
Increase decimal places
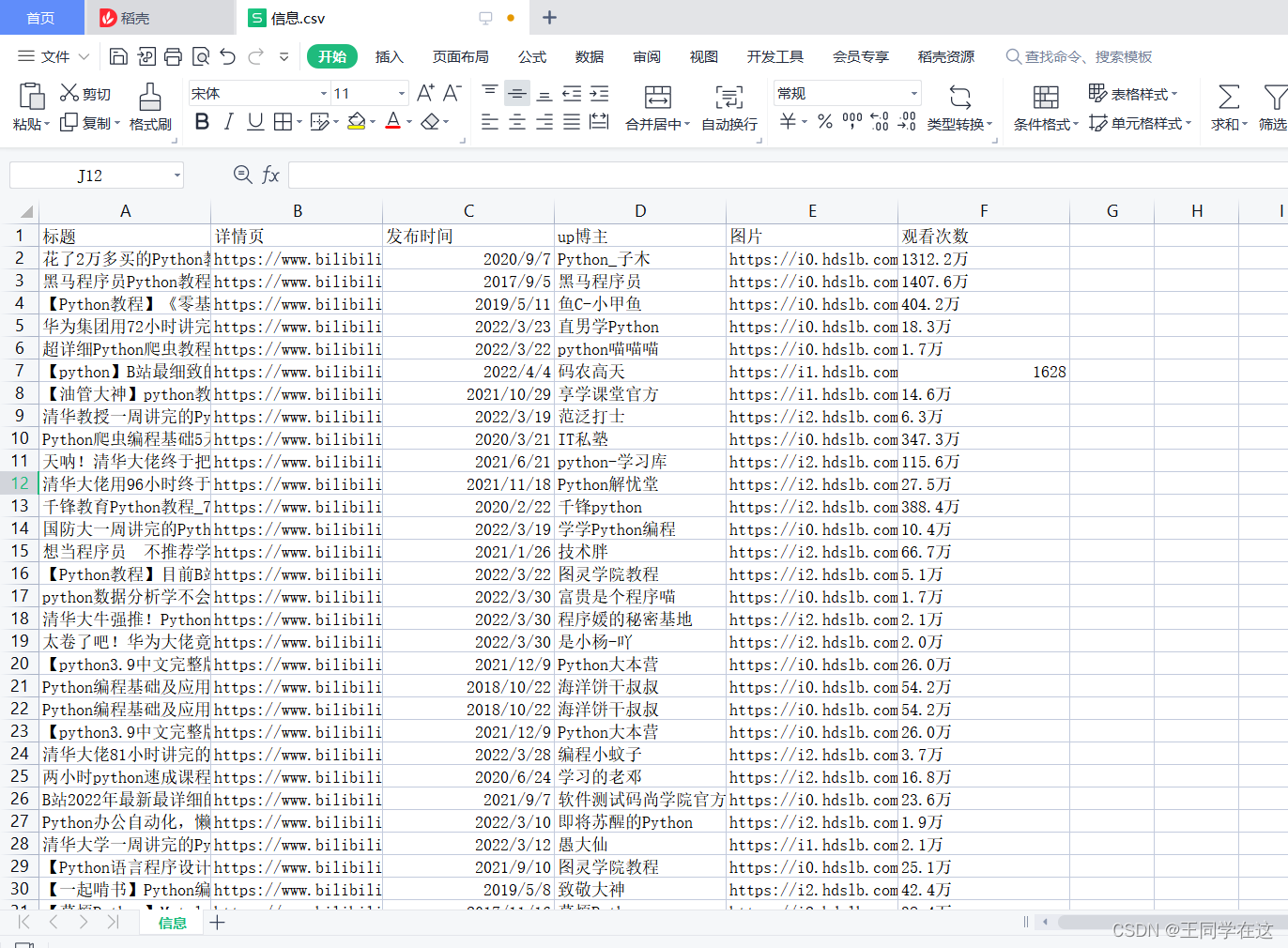click(880, 122)
